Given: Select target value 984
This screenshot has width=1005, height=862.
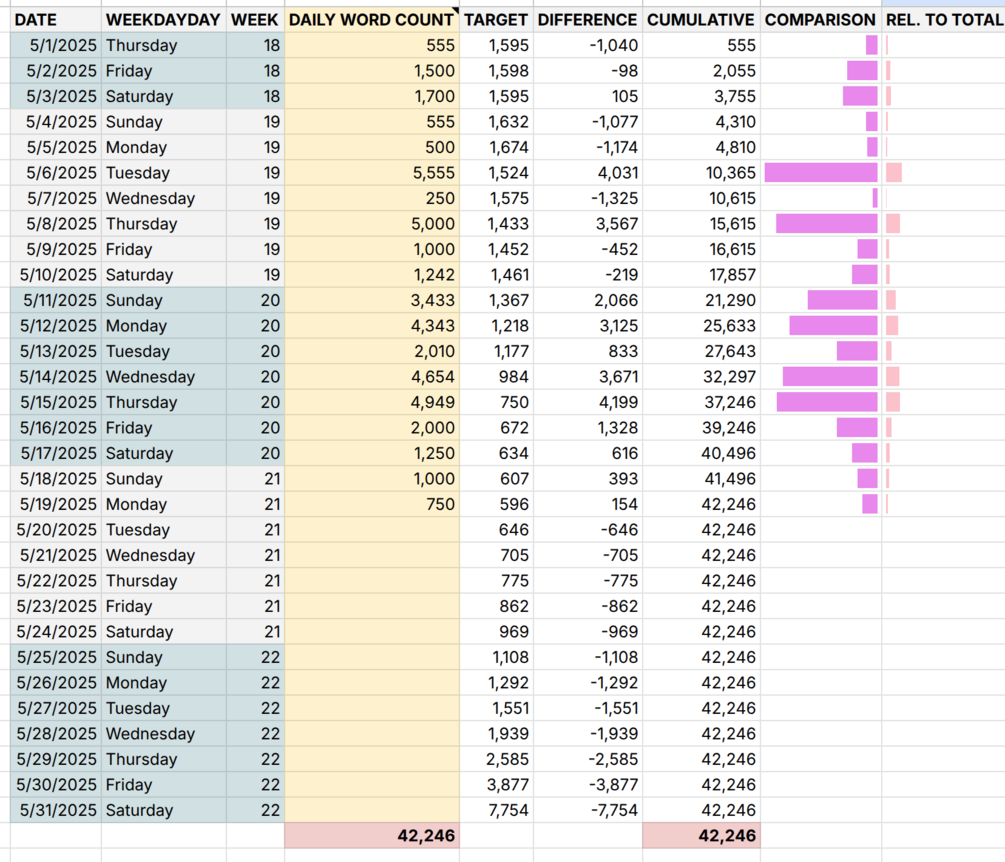Looking at the screenshot, I should (496, 377).
